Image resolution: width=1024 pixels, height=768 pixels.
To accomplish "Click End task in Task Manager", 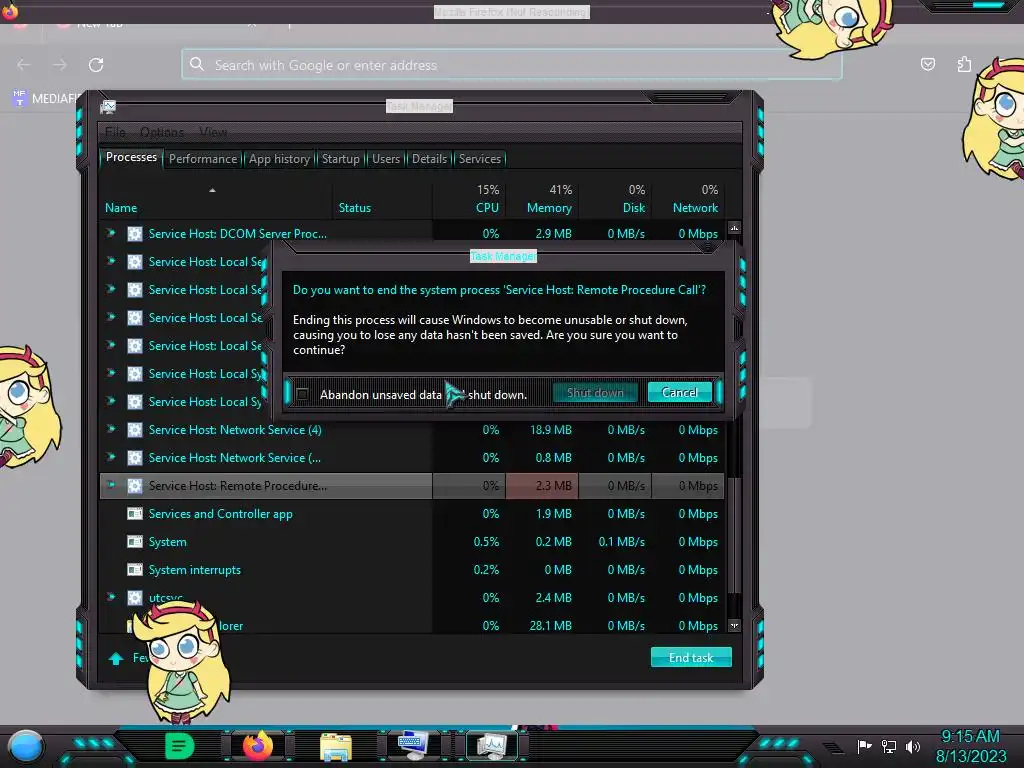I will coord(691,658).
